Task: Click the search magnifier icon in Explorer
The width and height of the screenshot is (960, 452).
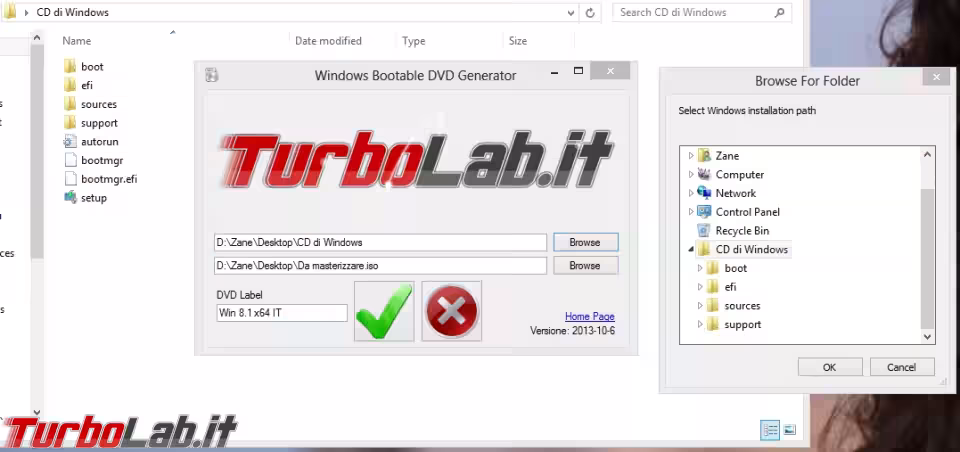Action: point(779,12)
